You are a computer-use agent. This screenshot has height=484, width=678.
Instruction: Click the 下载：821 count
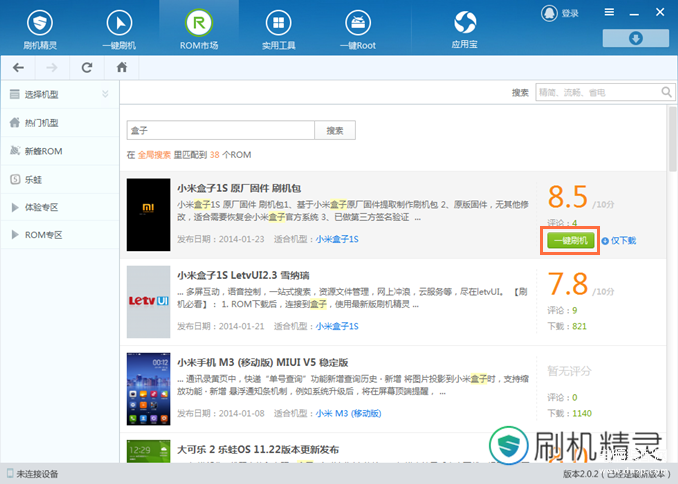pos(567,326)
